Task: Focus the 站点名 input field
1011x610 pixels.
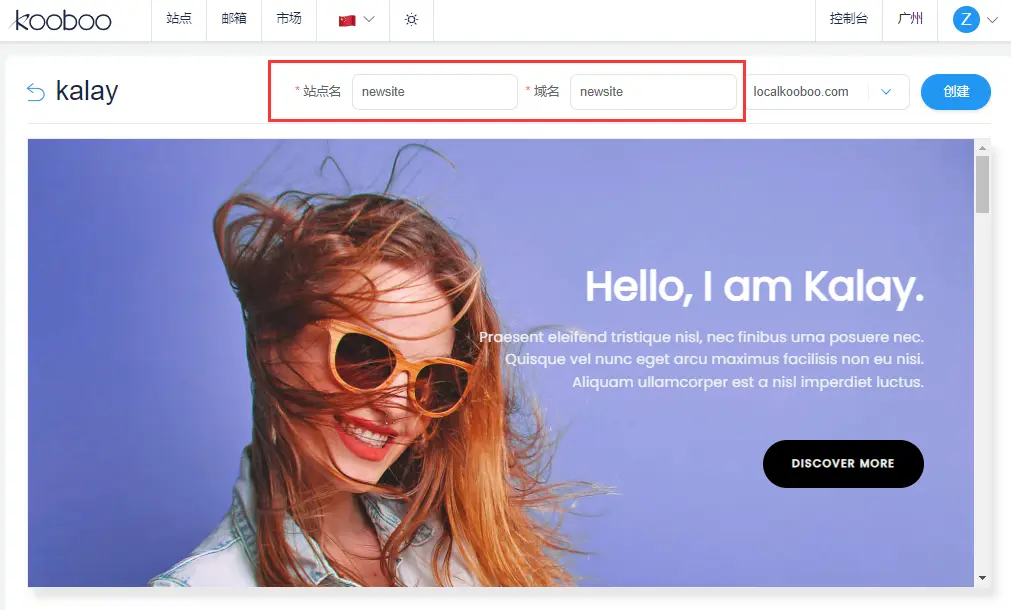Action: point(434,92)
